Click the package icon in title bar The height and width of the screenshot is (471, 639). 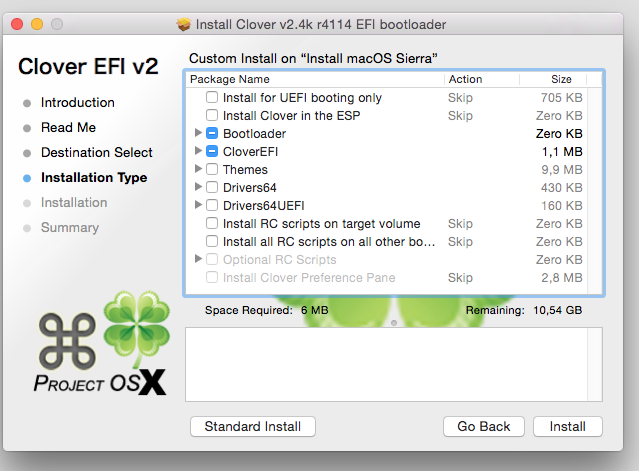183,24
